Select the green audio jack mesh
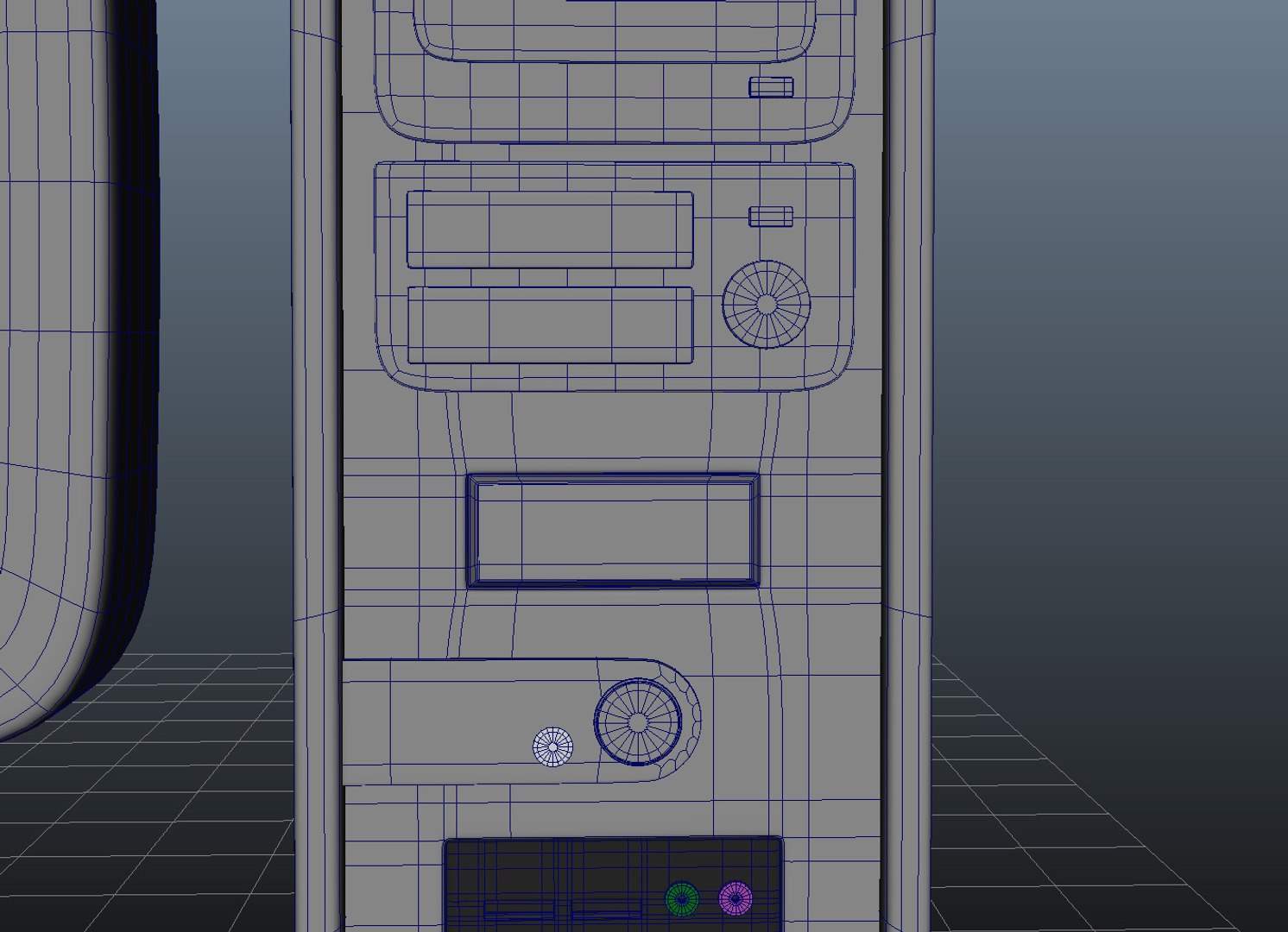 click(x=682, y=899)
